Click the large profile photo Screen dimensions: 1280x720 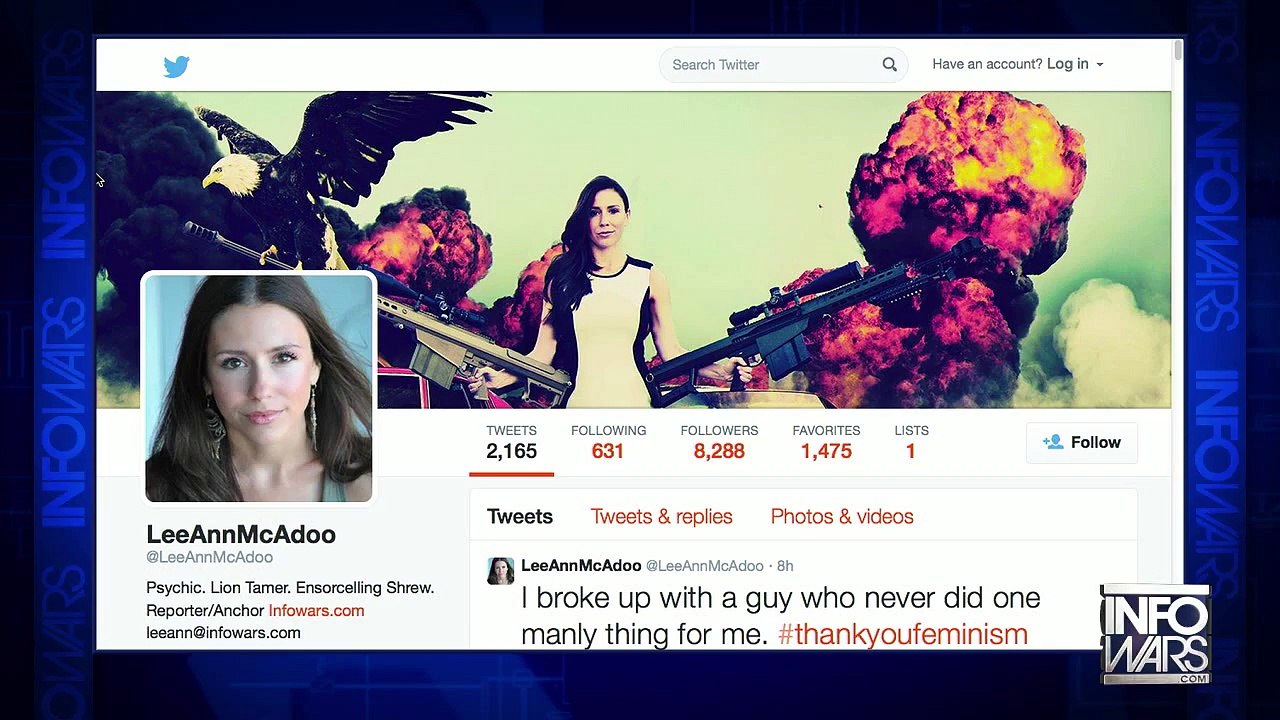(x=259, y=387)
